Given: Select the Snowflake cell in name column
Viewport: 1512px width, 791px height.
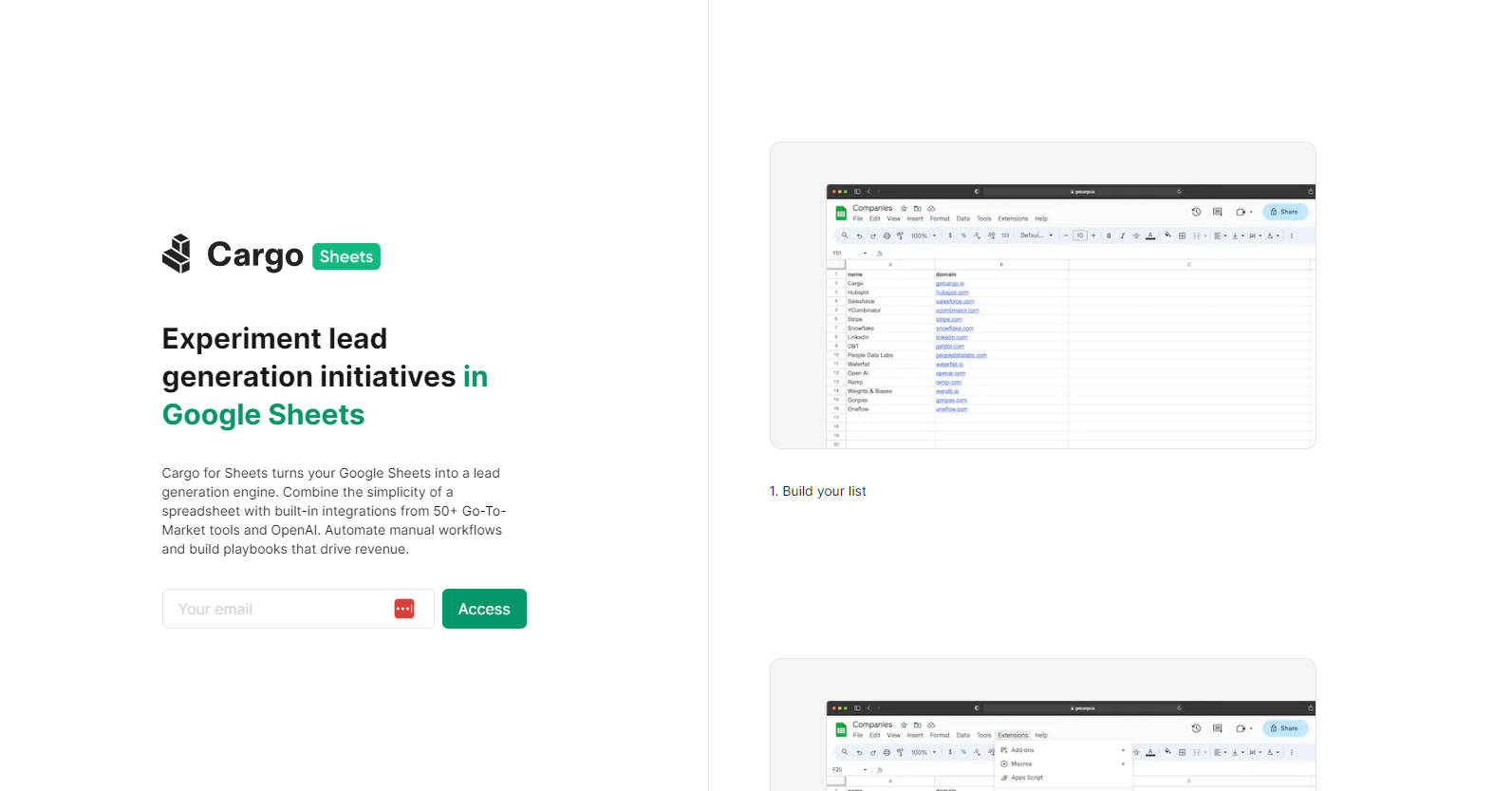Looking at the screenshot, I should coord(861,329).
